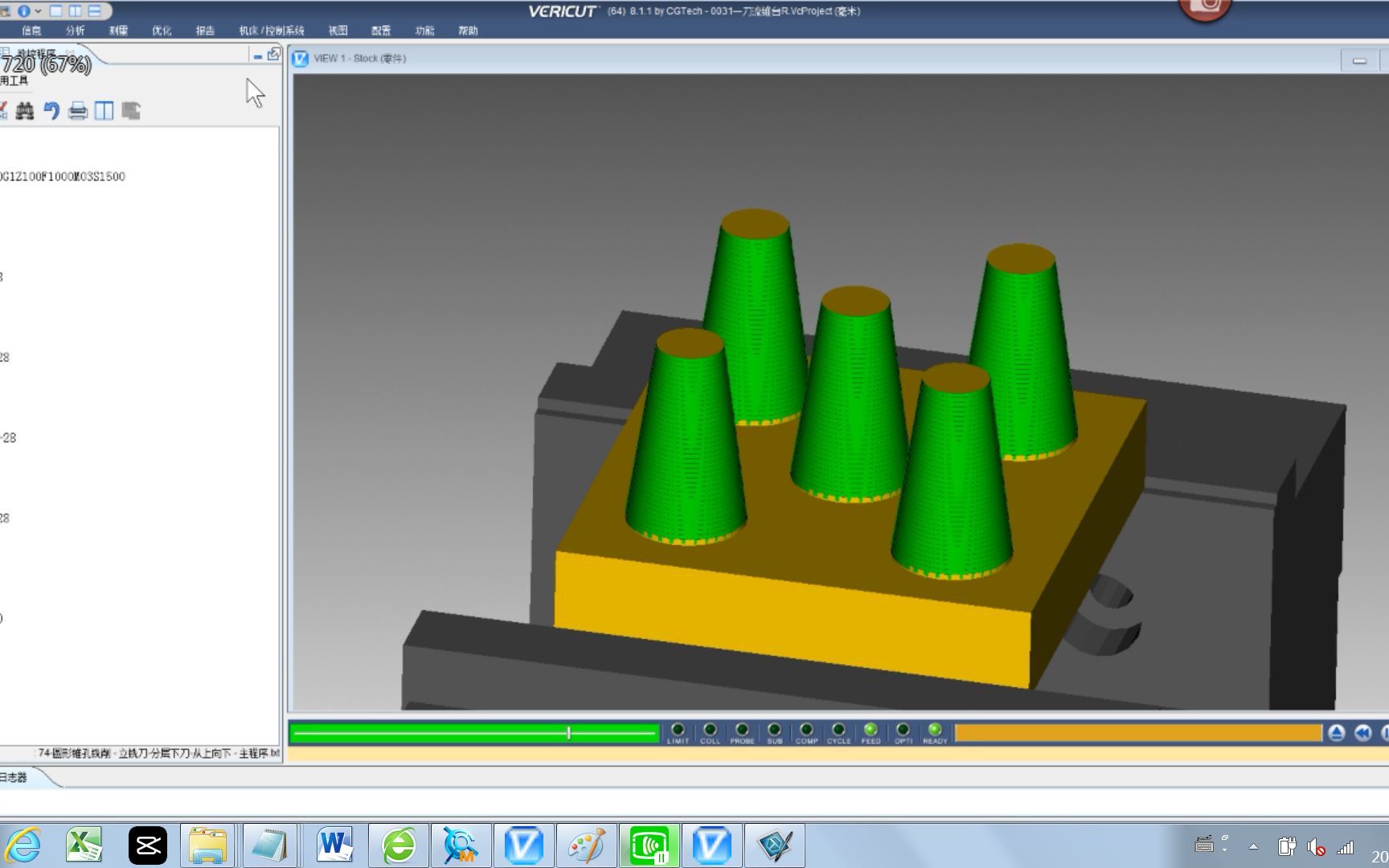The image size is (1389, 868).
Task: Select the single-view layout icon
Action: point(56,11)
